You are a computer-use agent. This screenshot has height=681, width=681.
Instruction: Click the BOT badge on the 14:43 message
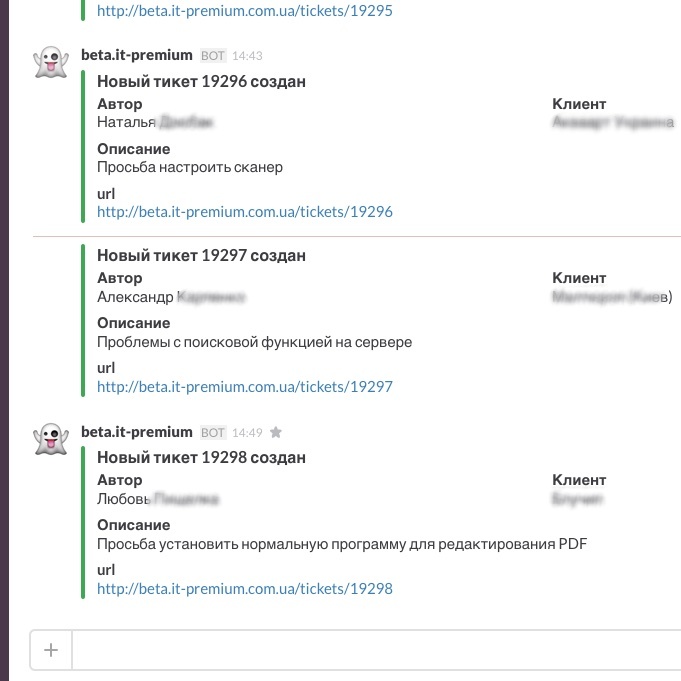212,56
